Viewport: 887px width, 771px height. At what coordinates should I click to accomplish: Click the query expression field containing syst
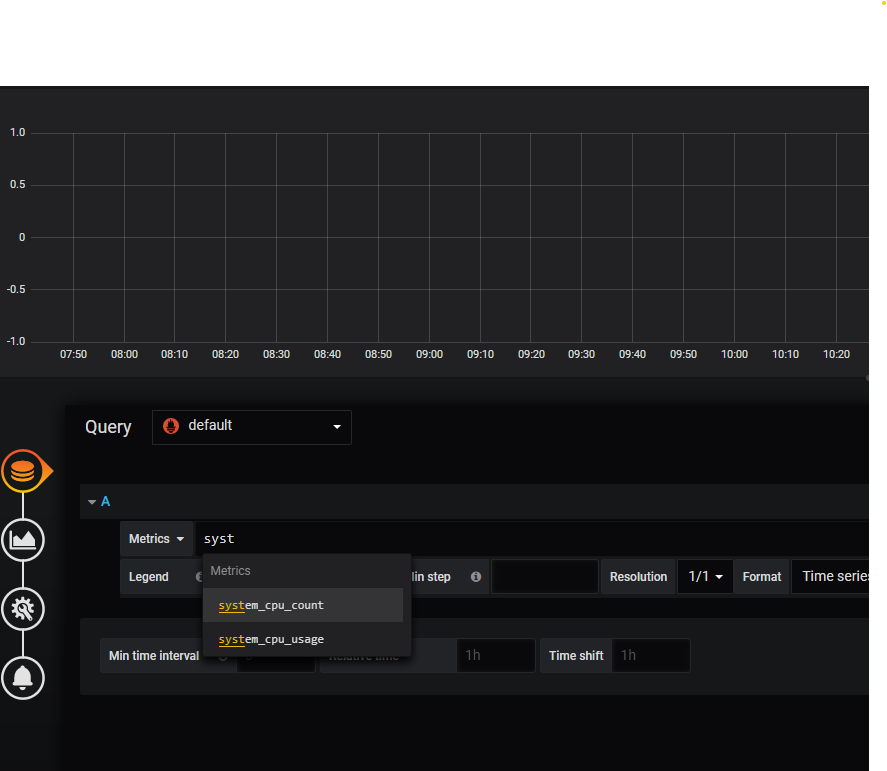(530, 539)
